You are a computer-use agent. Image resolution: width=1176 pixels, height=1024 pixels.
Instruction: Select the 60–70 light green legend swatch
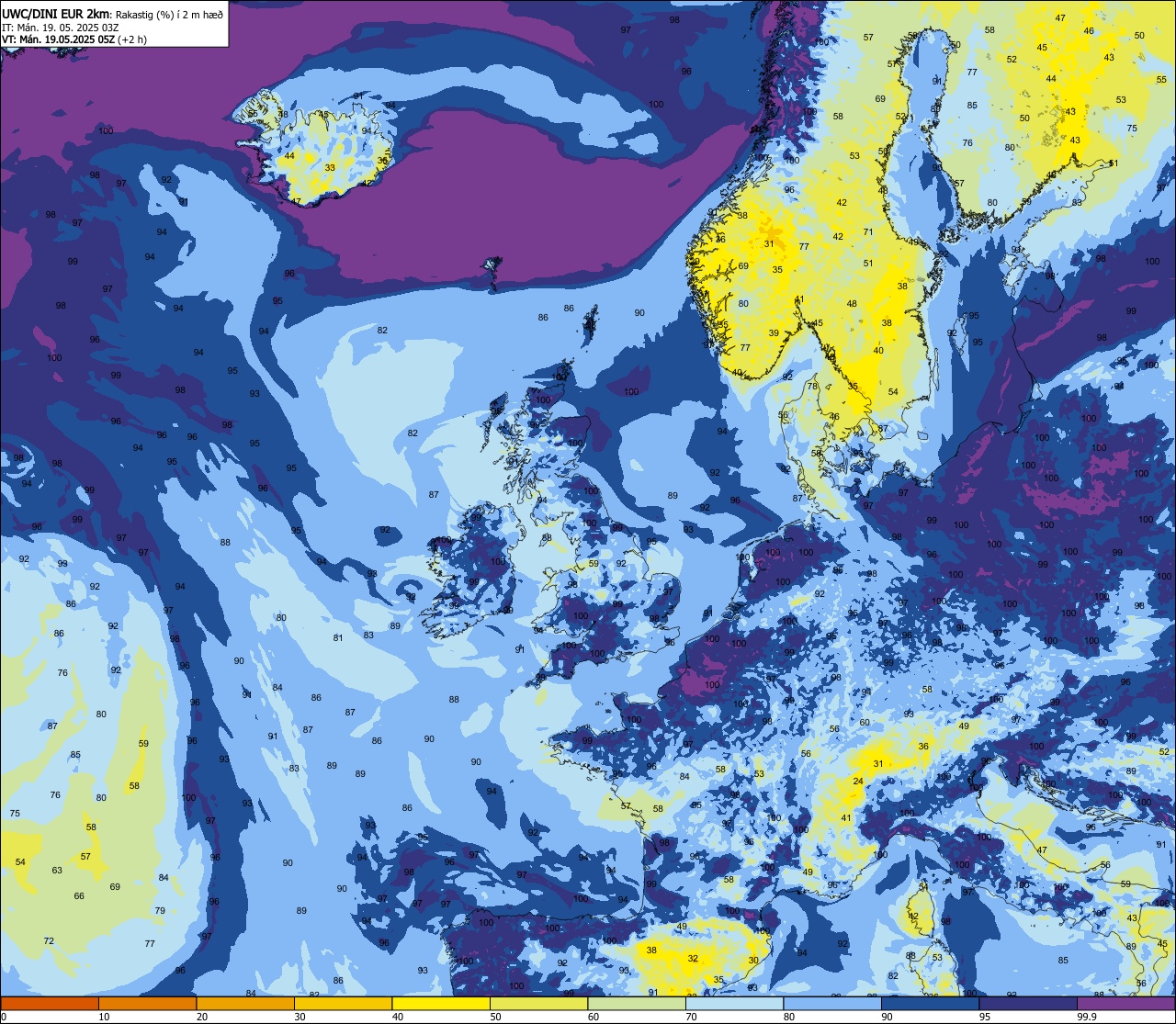(637, 1004)
